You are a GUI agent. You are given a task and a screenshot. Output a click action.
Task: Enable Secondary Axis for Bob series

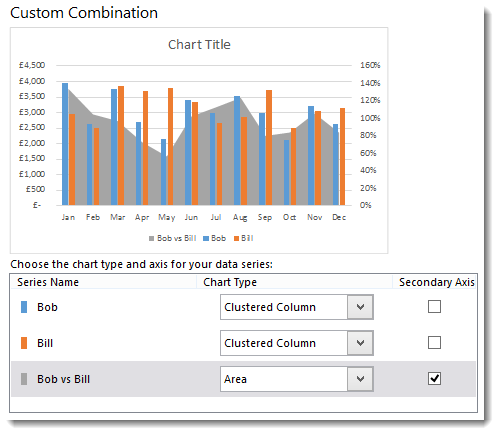[x=434, y=307]
